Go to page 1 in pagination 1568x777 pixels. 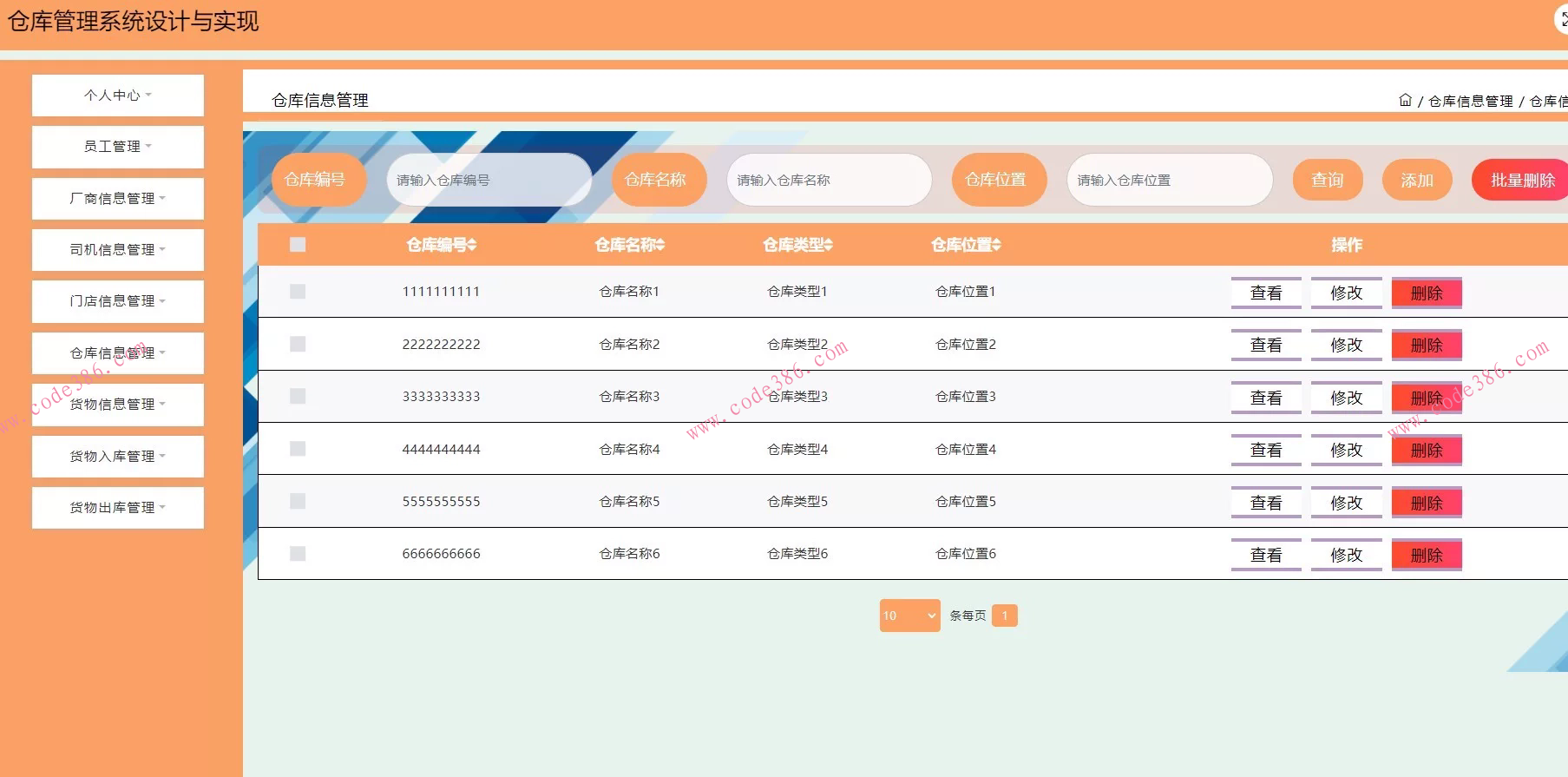coord(1004,616)
